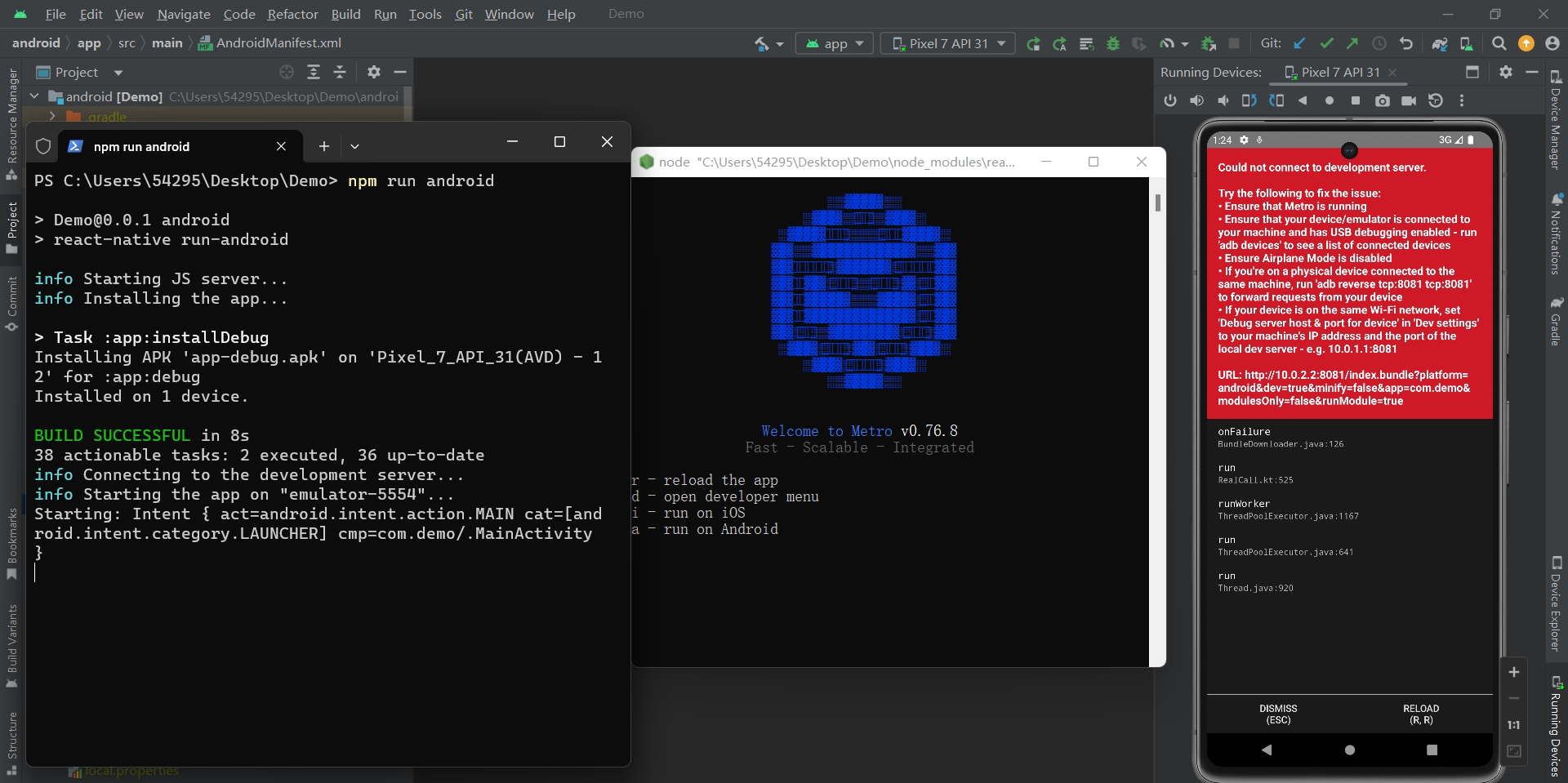Open the Build hammer dropdown arrow
Screen dimensions: 1568x783
(x=780, y=44)
